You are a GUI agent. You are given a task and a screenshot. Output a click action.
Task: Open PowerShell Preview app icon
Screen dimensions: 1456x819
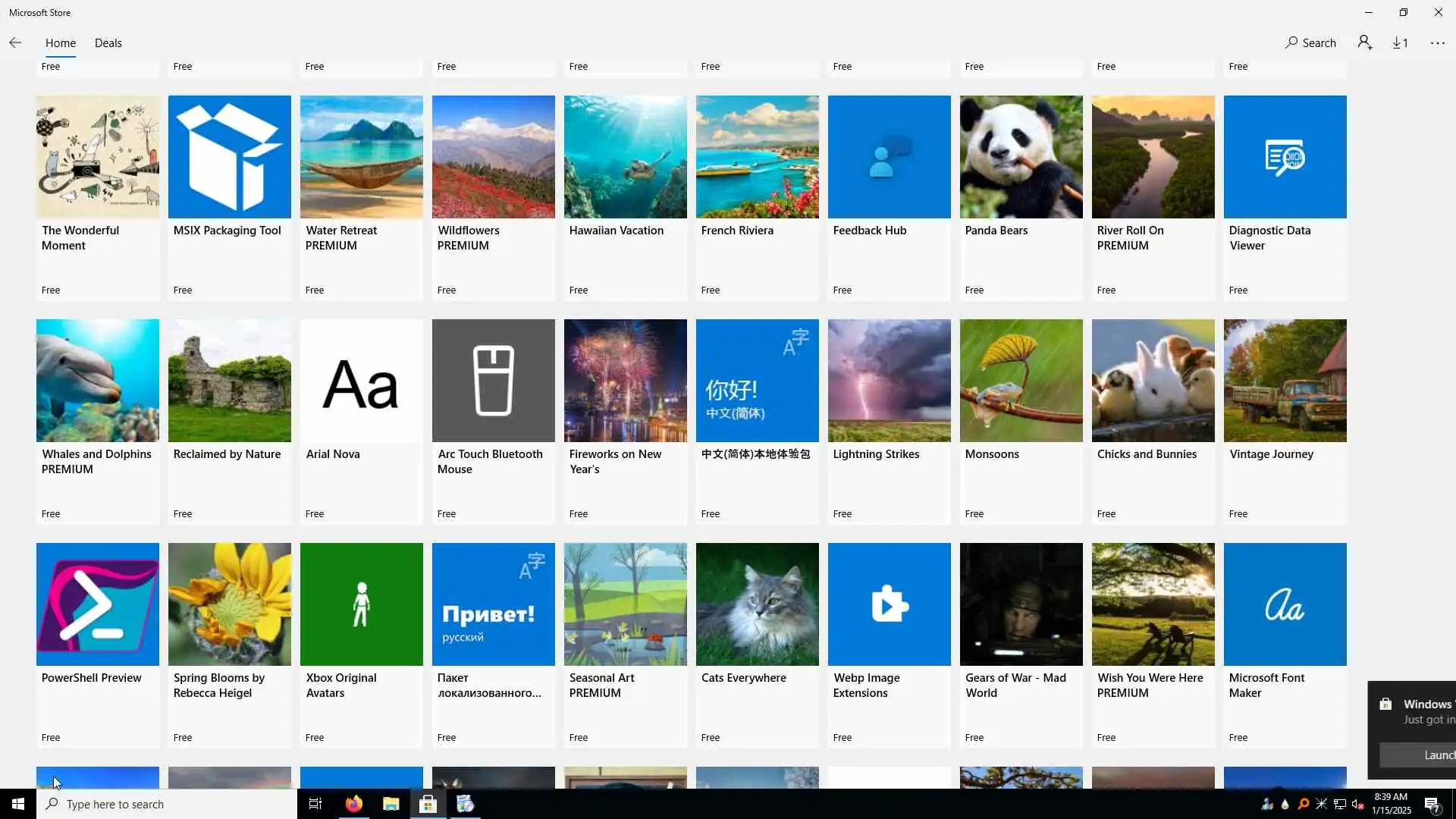point(97,604)
